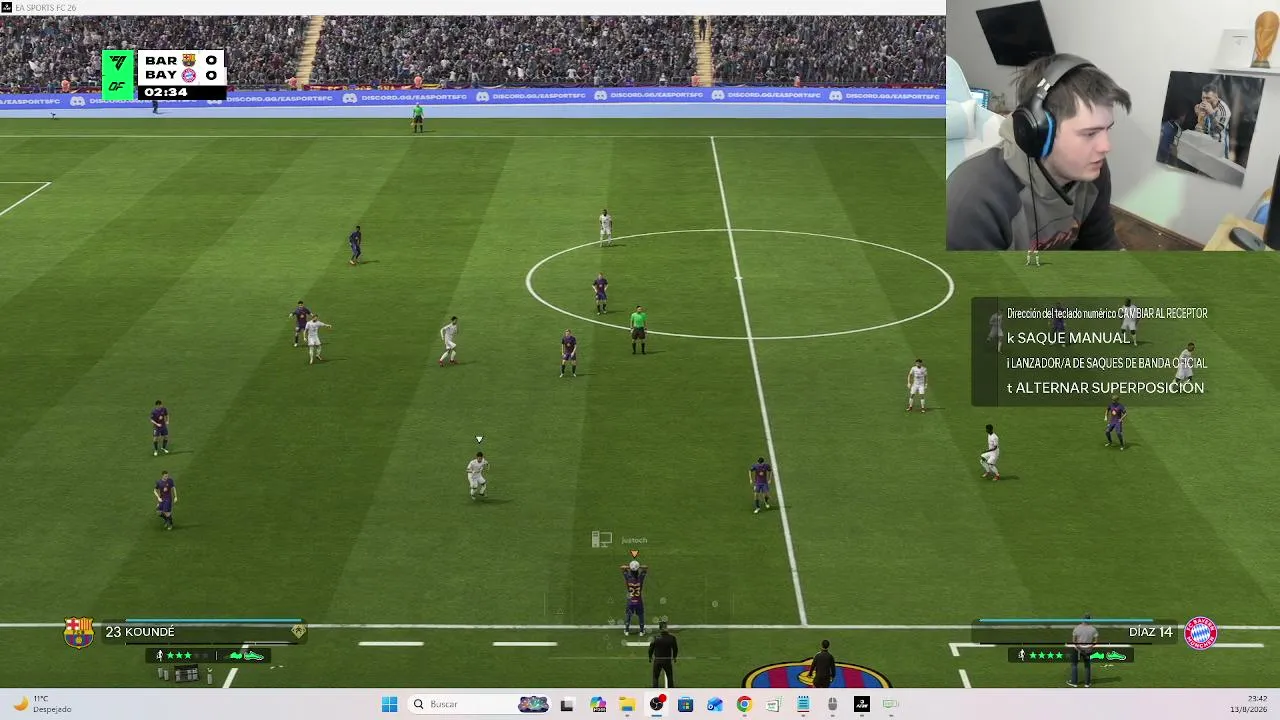This screenshot has width=1280, height=720.
Task: Open the Windows Start menu
Action: click(x=389, y=704)
